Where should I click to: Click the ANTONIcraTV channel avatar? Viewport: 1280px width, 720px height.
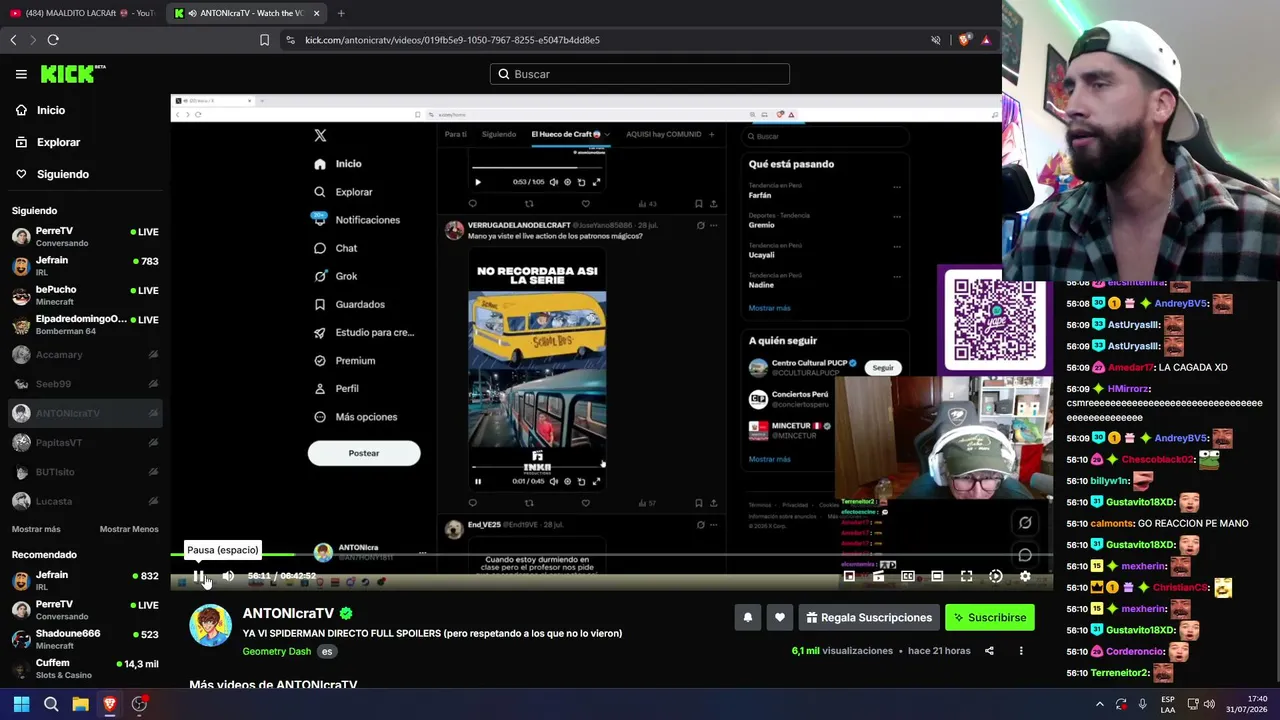click(210, 626)
